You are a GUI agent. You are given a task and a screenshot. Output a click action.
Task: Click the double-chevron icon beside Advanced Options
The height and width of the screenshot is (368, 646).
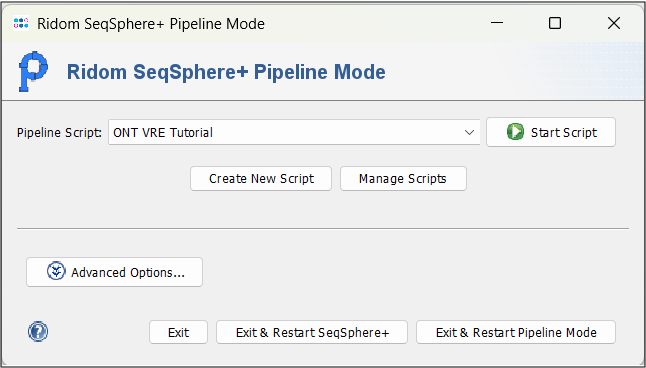[56, 272]
